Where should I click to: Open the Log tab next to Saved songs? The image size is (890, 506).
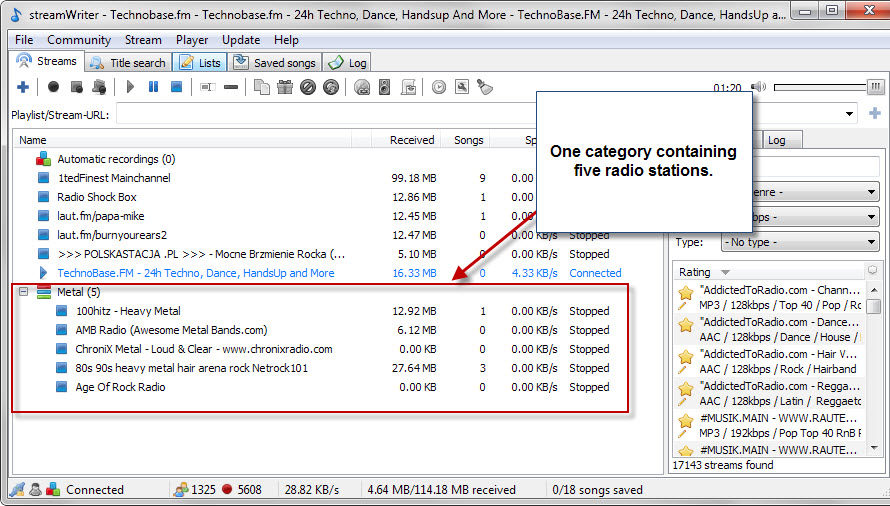[347, 62]
